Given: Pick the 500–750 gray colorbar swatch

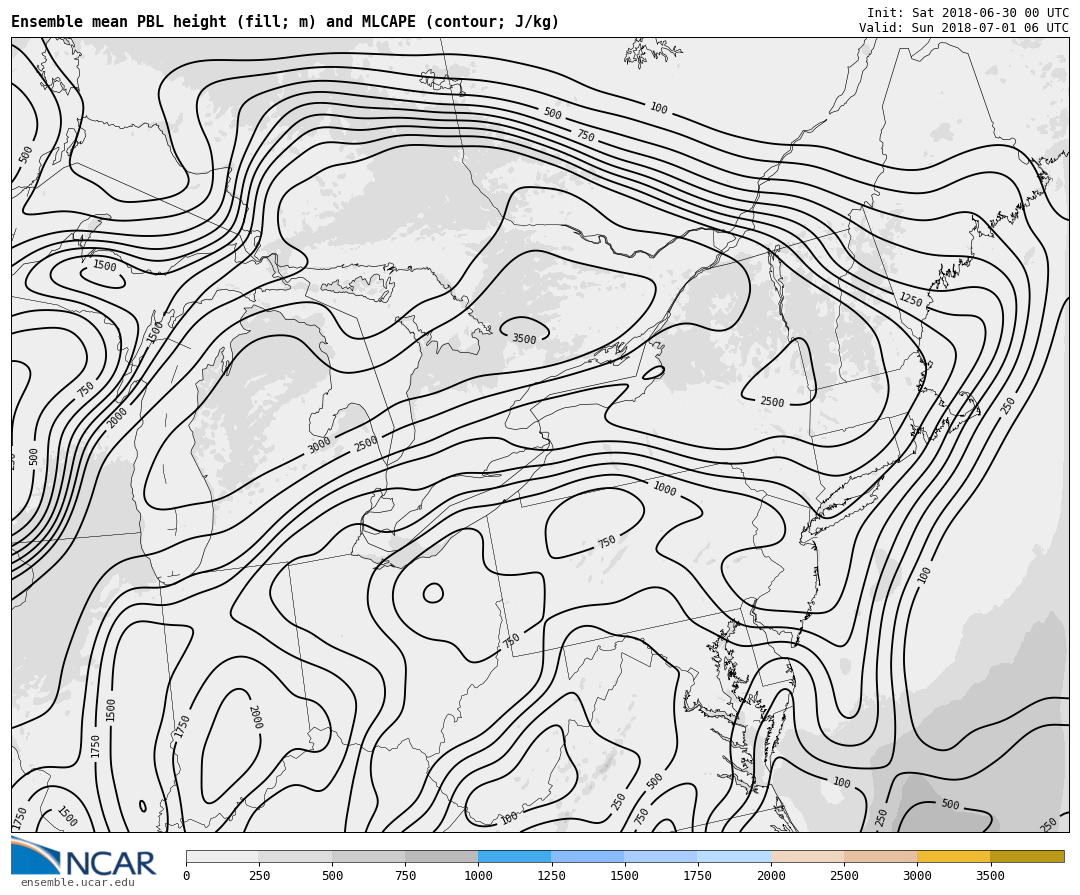Looking at the screenshot, I should click(368, 856).
